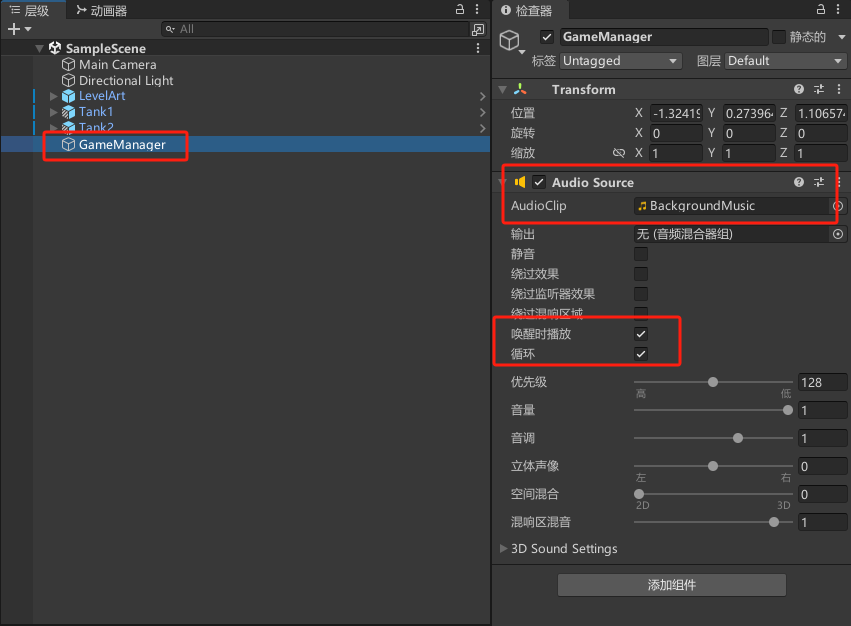Open Transform component context menu

click(x=839, y=89)
